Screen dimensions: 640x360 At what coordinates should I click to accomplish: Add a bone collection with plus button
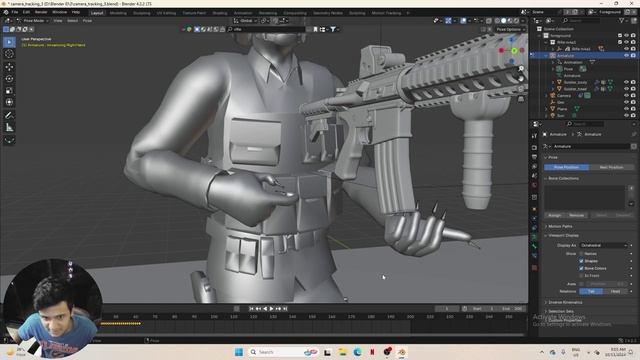point(631,189)
